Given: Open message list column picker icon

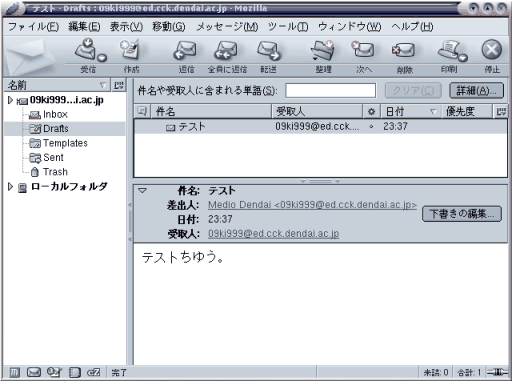Looking at the screenshot, I should point(501,111).
